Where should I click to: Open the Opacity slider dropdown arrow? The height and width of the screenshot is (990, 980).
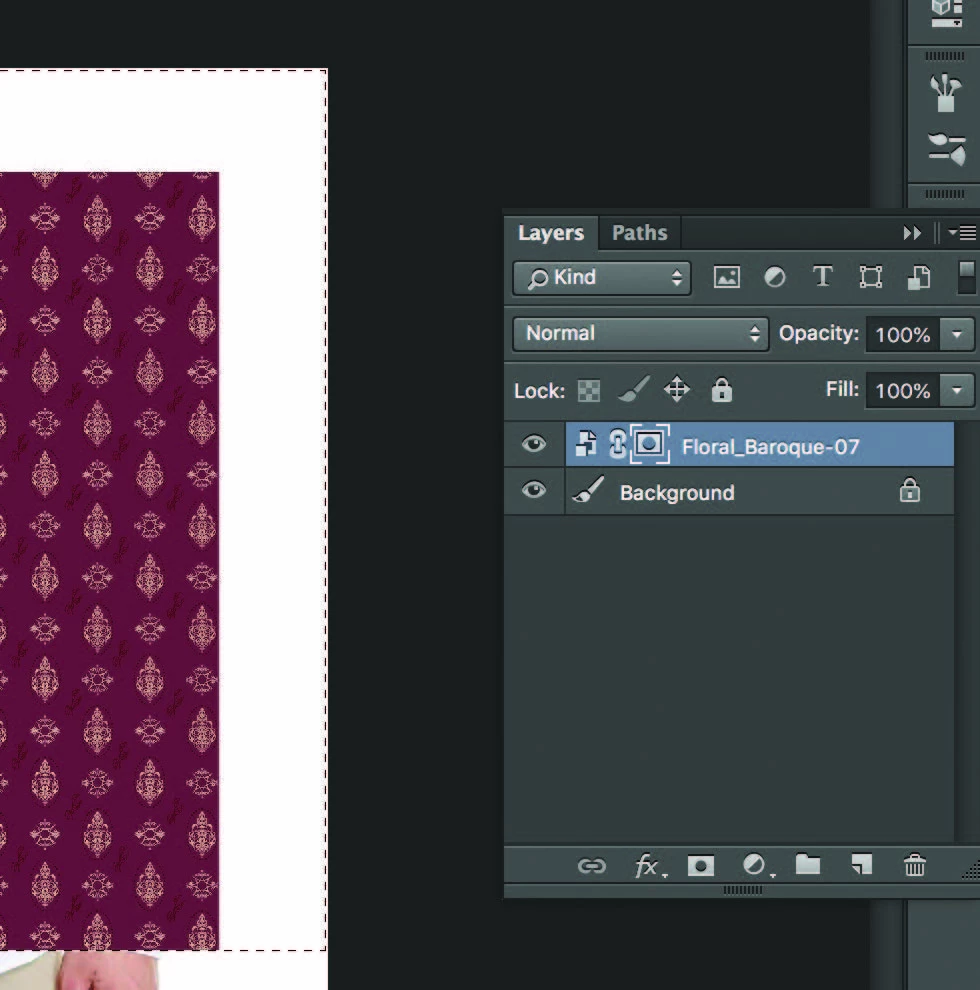point(957,335)
